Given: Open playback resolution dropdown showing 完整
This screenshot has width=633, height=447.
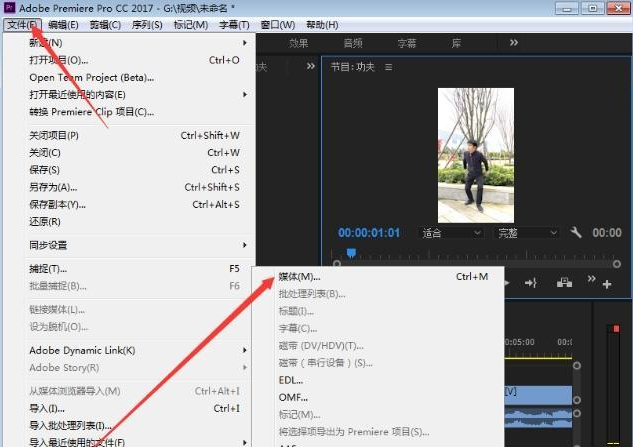Looking at the screenshot, I should pyautogui.click(x=527, y=233).
